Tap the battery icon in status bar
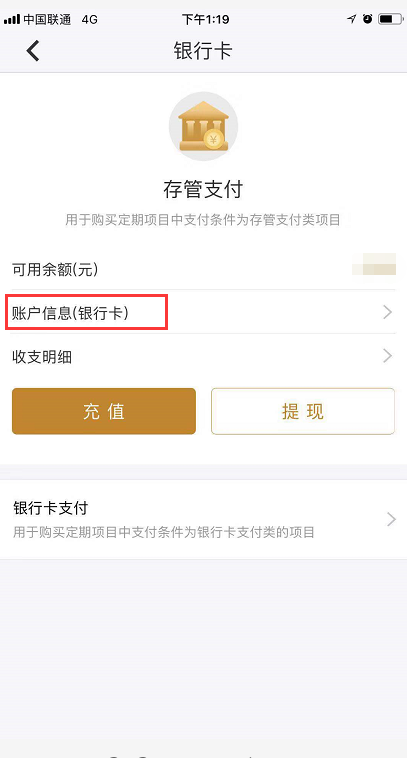 (x=391, y=19)
